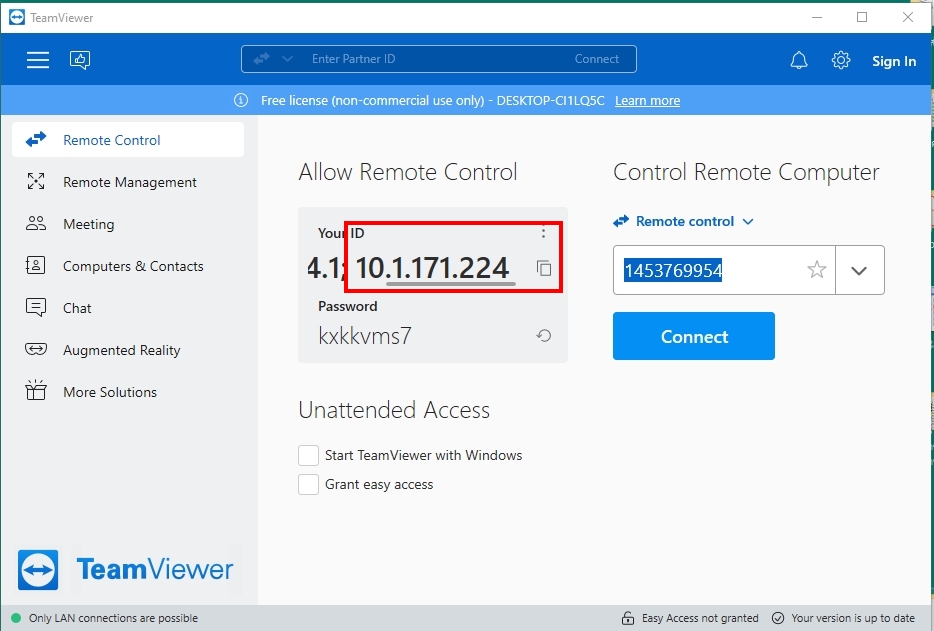Open the Your ID three-dot menu
This screenshot has width=934, height=631.
pyautogui.click(x=543, y=233)
